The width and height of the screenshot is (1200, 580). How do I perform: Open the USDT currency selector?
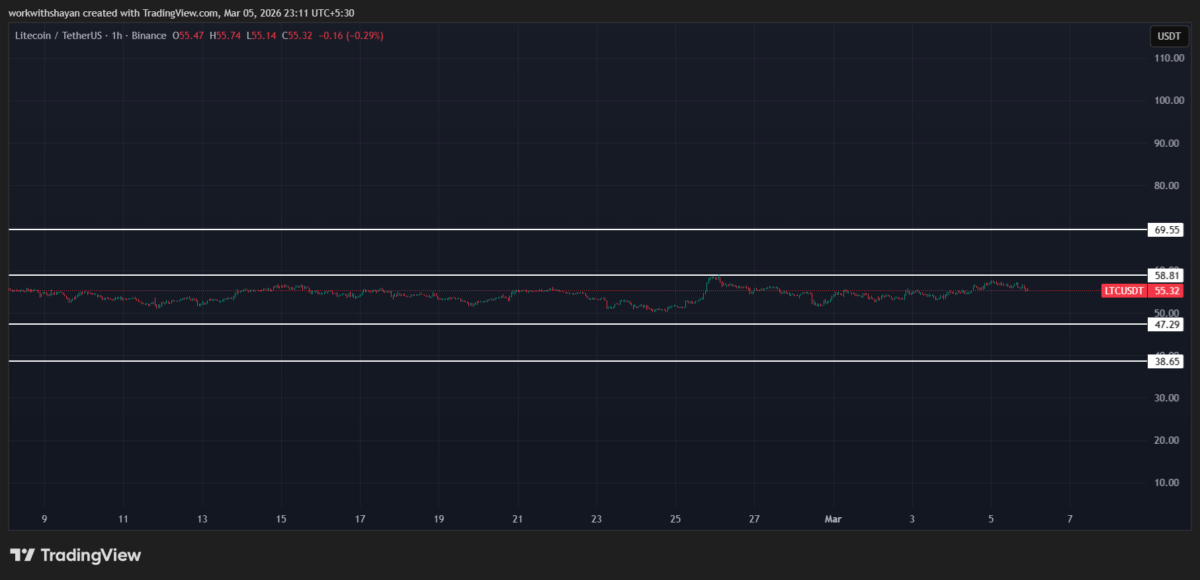point(1167,37)
